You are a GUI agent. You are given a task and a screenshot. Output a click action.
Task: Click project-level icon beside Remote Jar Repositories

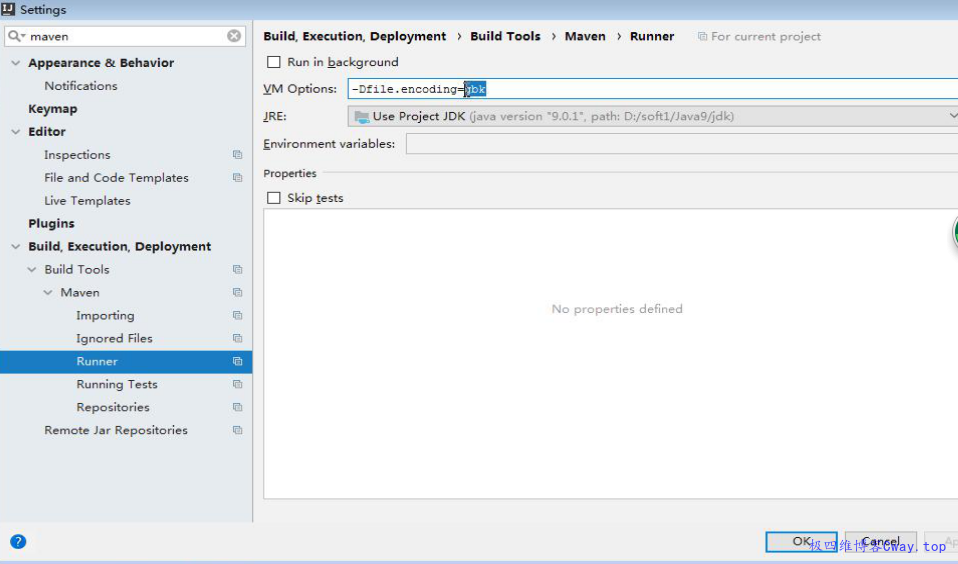coord(238,430)
